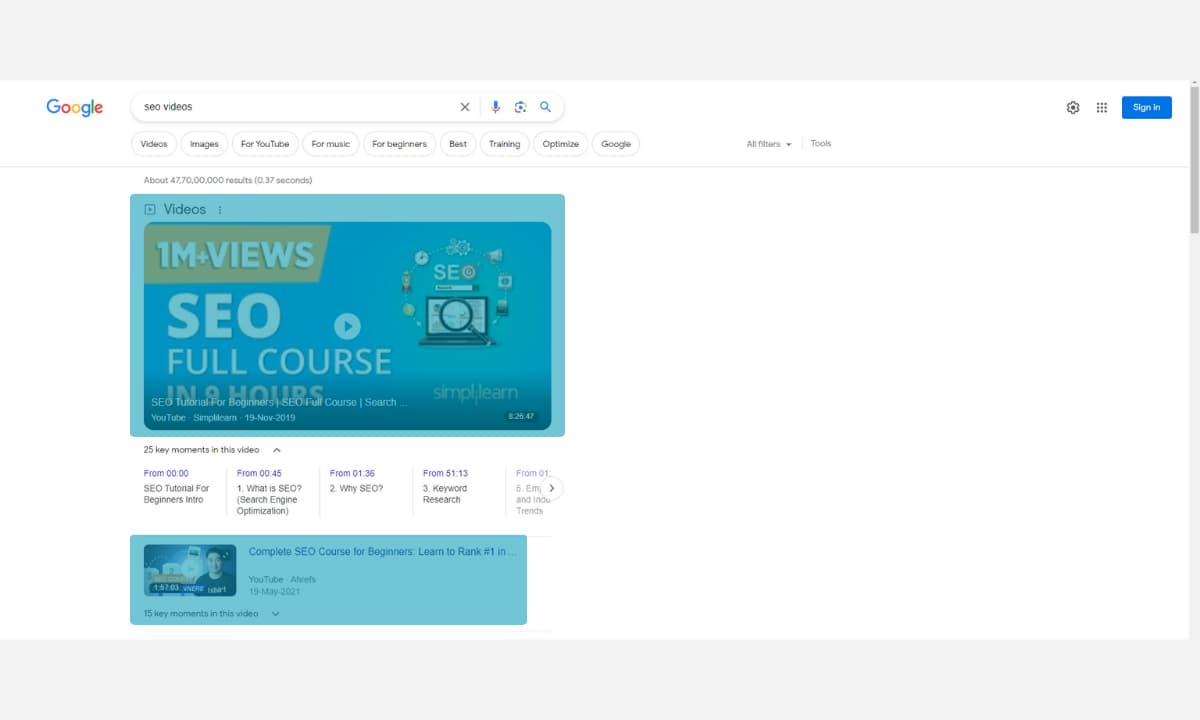Screen dimensions: 1200x720
Task: Open the All filters dropdown
Action: (769, 144)
